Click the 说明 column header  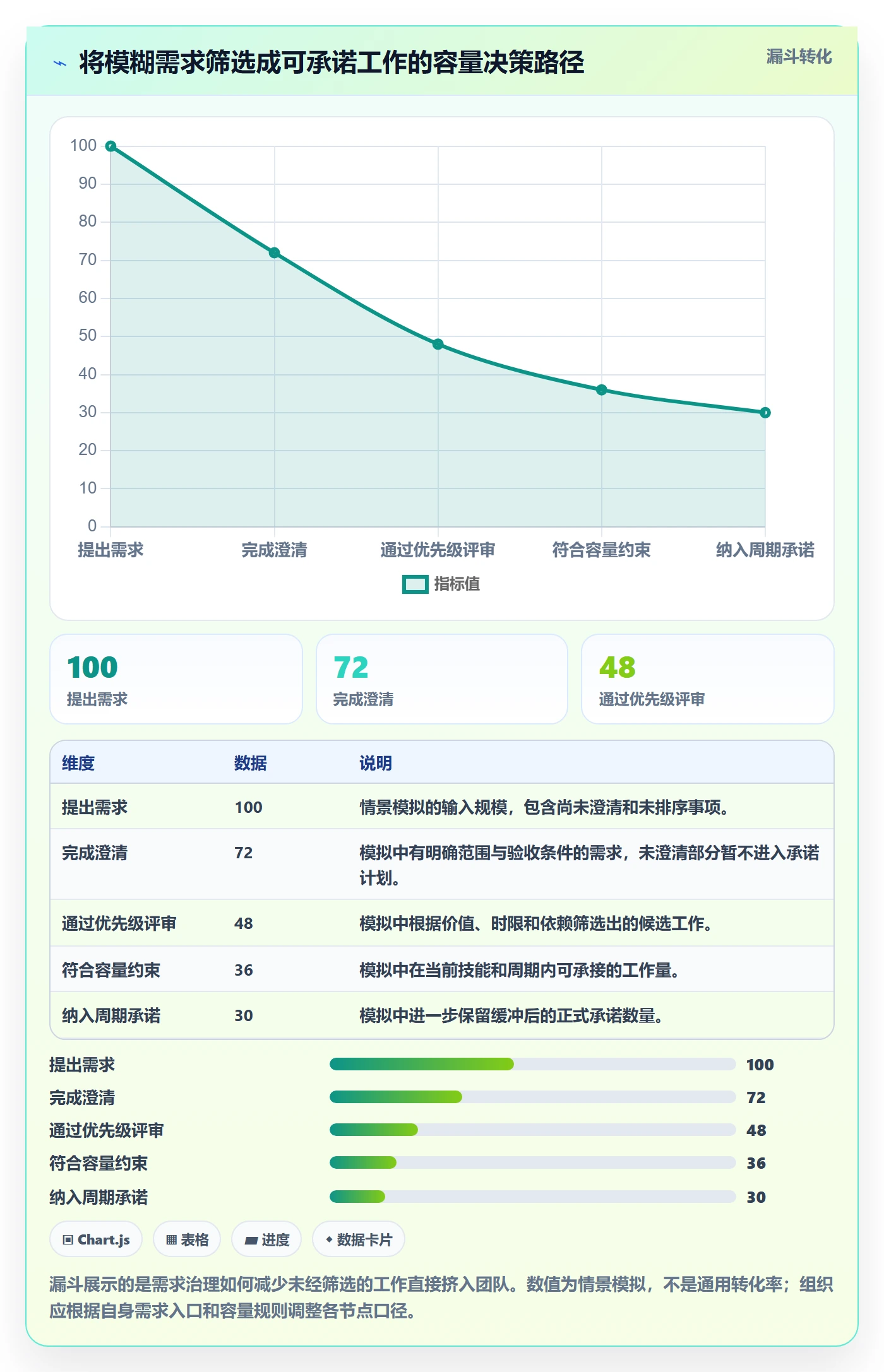tap(376, 763)
